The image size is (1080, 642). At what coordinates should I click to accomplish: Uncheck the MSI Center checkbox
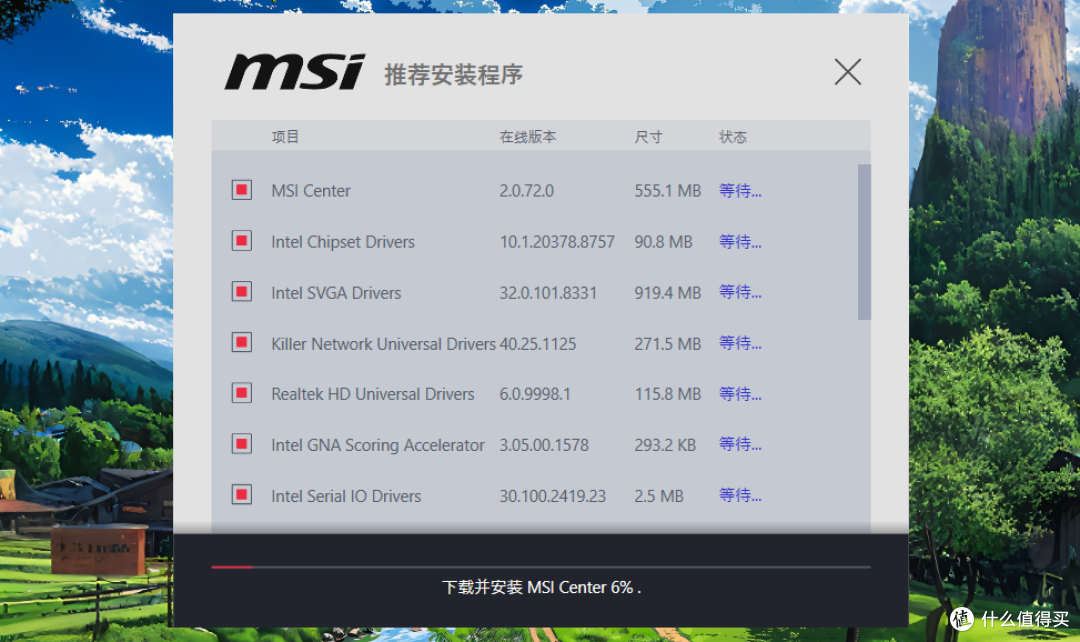pos(242,190)
